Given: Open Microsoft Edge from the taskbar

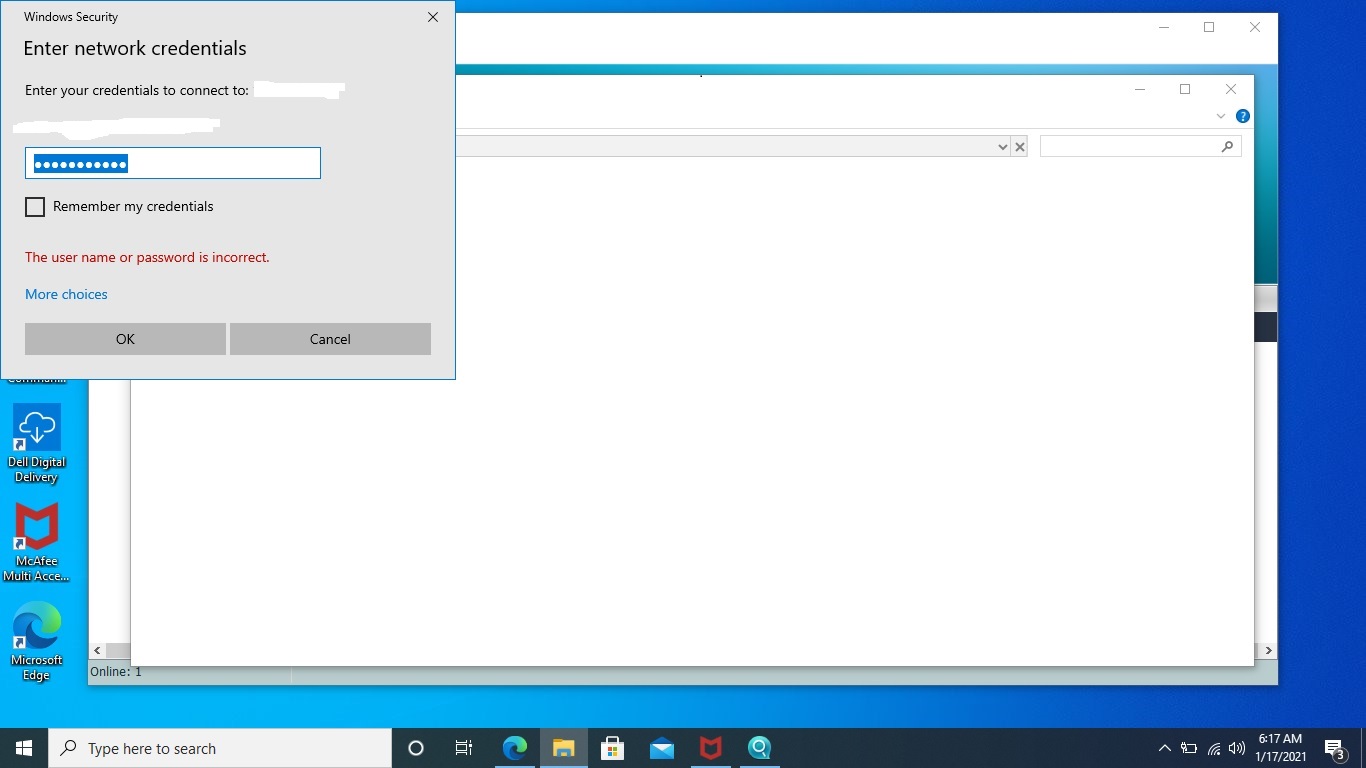Looking at the screenshot, I should point(515,748).
